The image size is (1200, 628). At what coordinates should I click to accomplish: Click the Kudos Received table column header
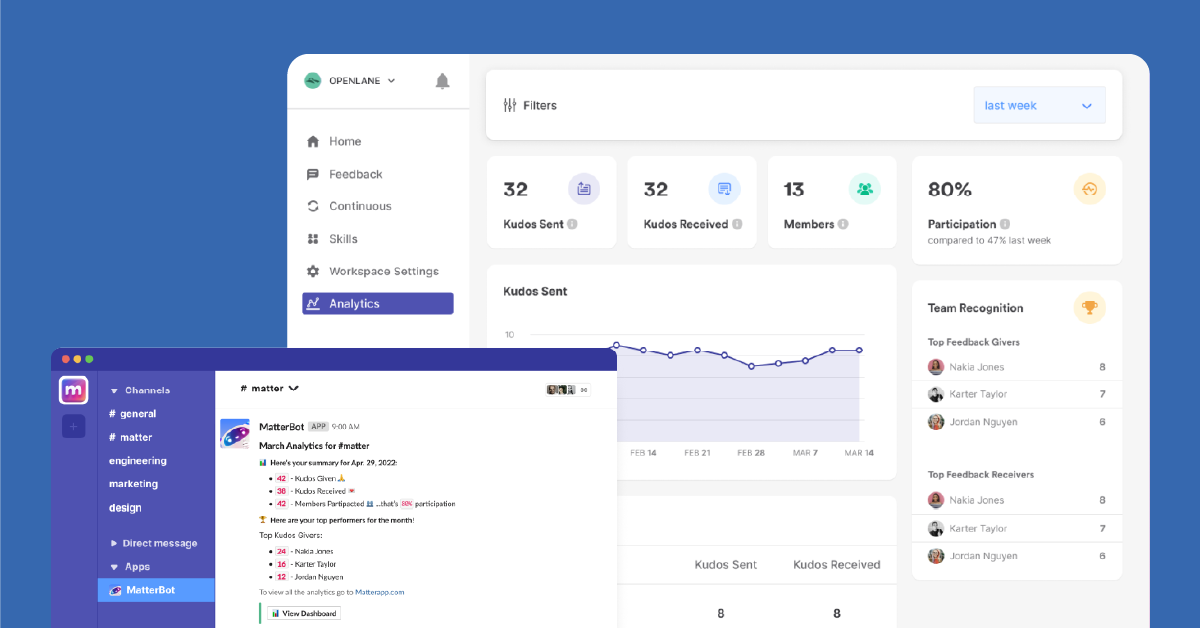pyautogui.click(x=837, y=565)
